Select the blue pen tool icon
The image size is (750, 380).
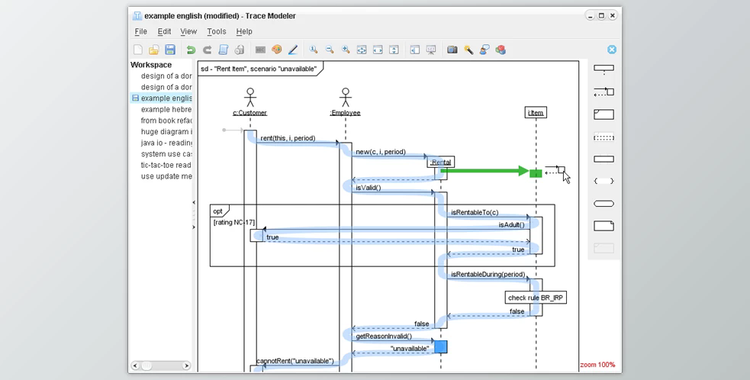tap(293, 50)
